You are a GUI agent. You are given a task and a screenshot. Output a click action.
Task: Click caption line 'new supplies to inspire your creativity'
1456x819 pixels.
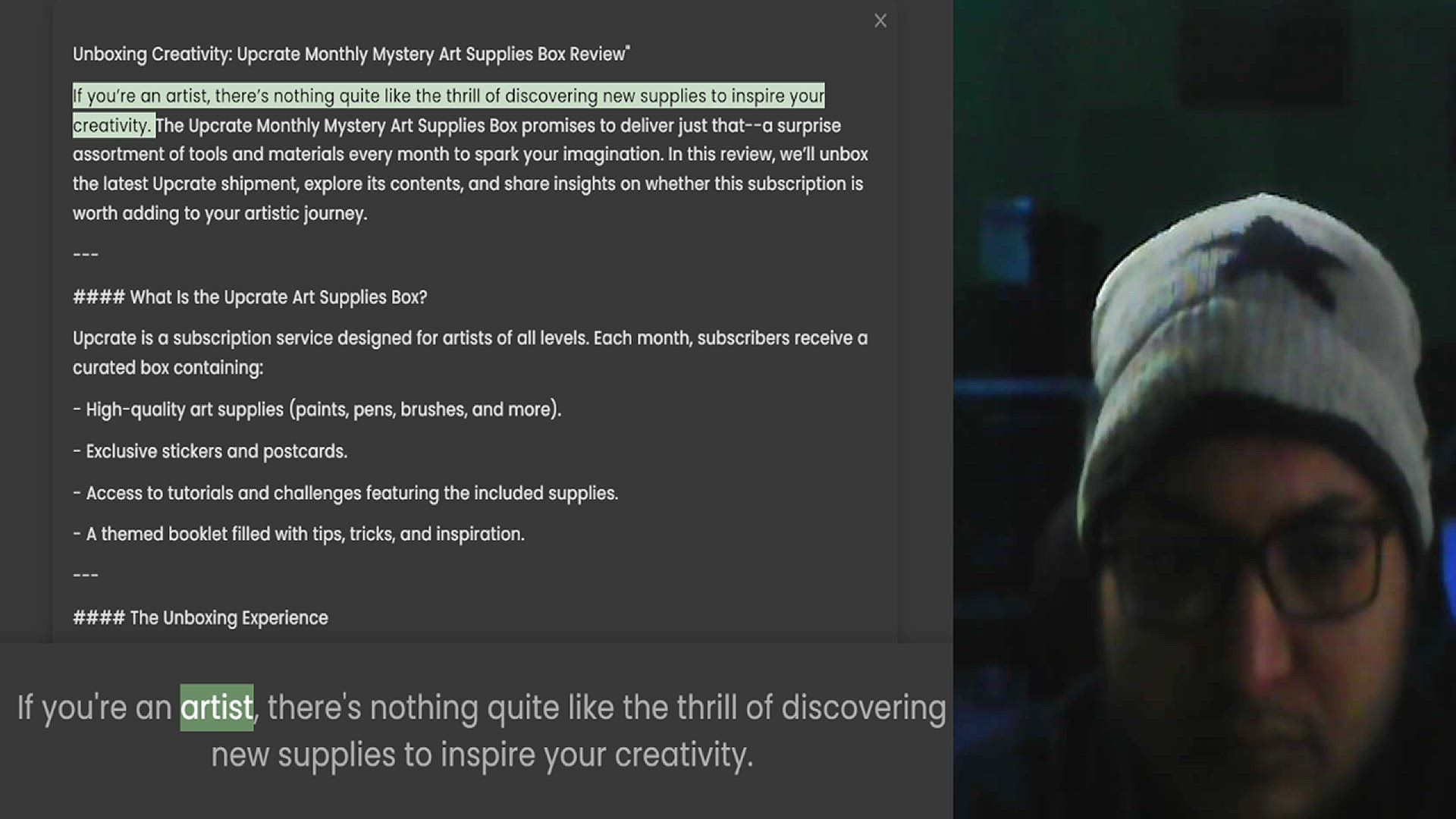pyautogui.click(x=482, y=755)
